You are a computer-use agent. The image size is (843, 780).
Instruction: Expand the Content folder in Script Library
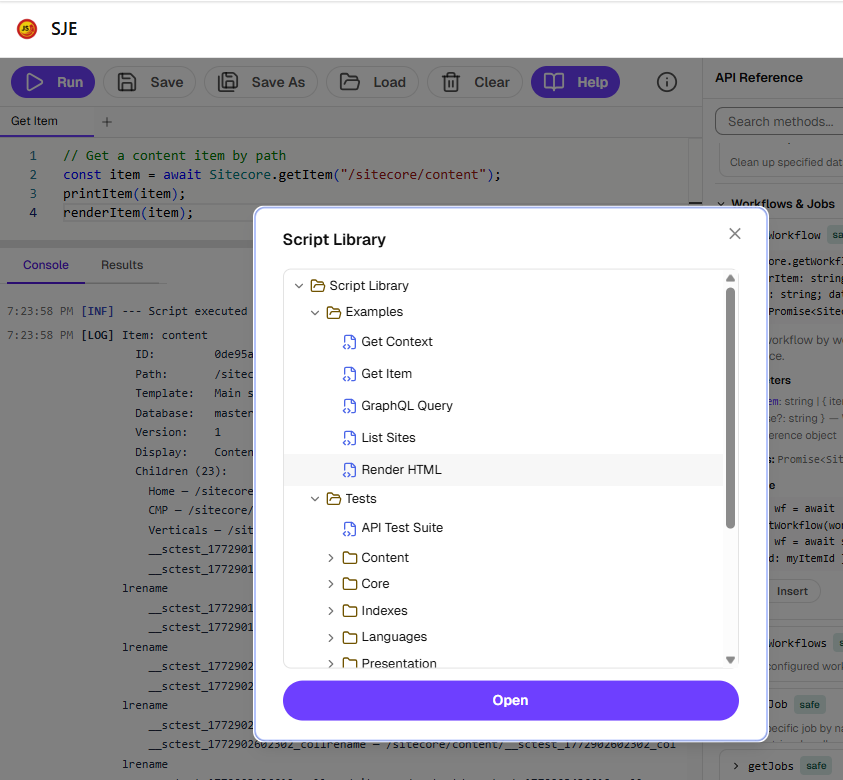330,557
